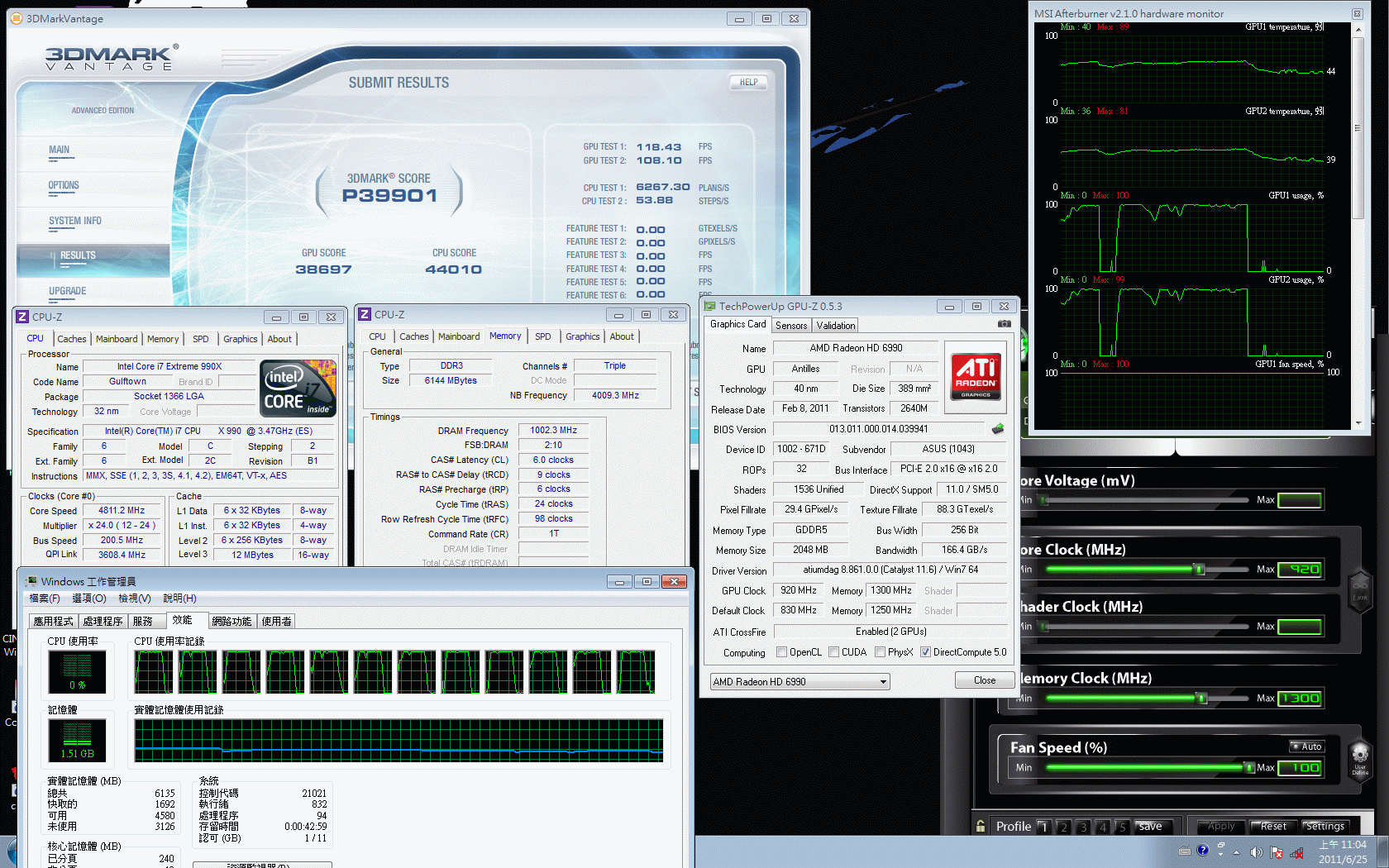Select Afterburner profile slot 4
The image size is (1389, 868).
click(1103, 827)
